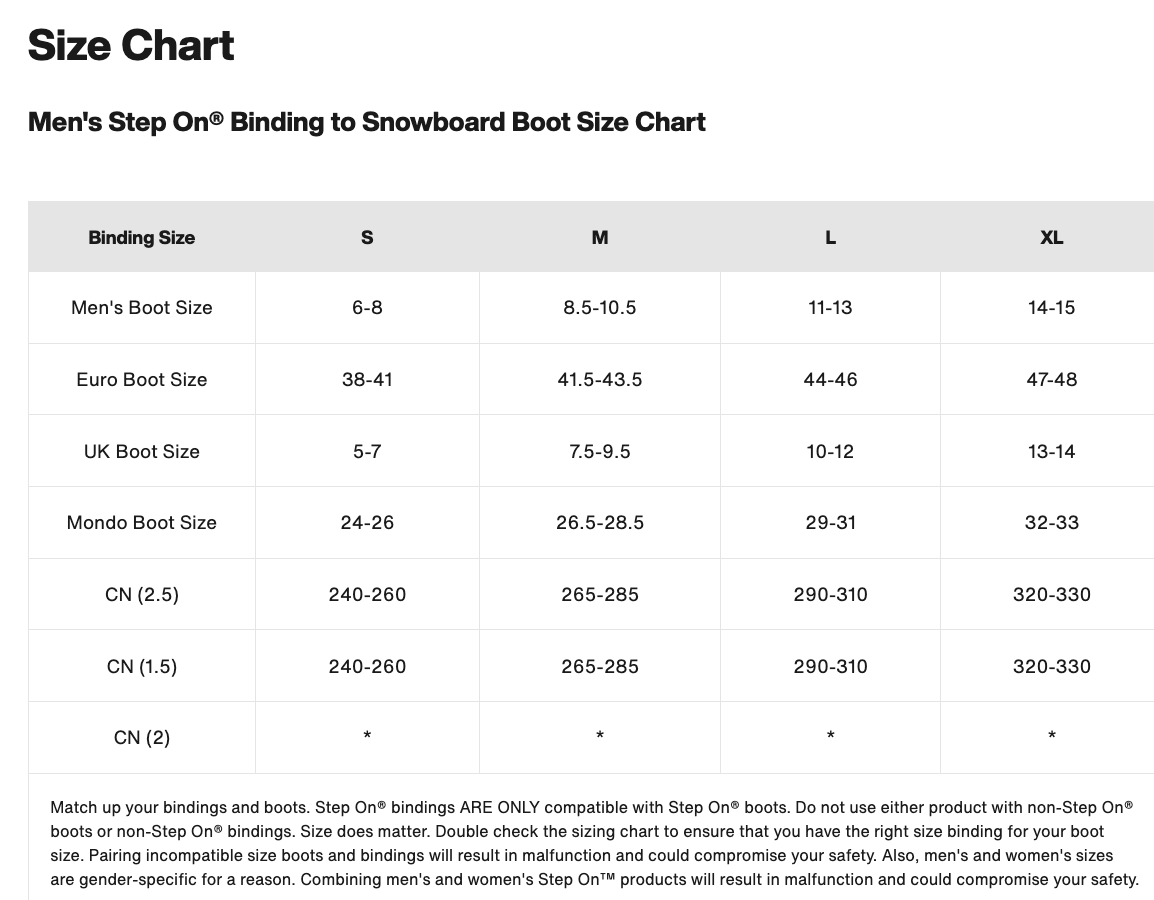Click the CN (2.5) row label

point(141,595)
